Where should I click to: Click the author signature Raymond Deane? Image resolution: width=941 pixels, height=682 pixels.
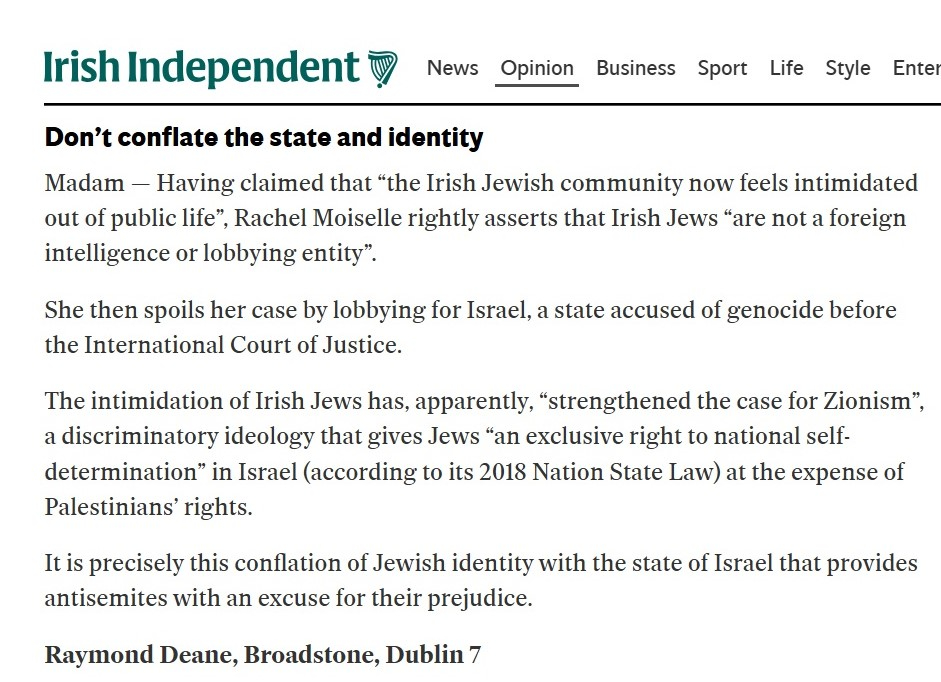[x=139, y=656]
